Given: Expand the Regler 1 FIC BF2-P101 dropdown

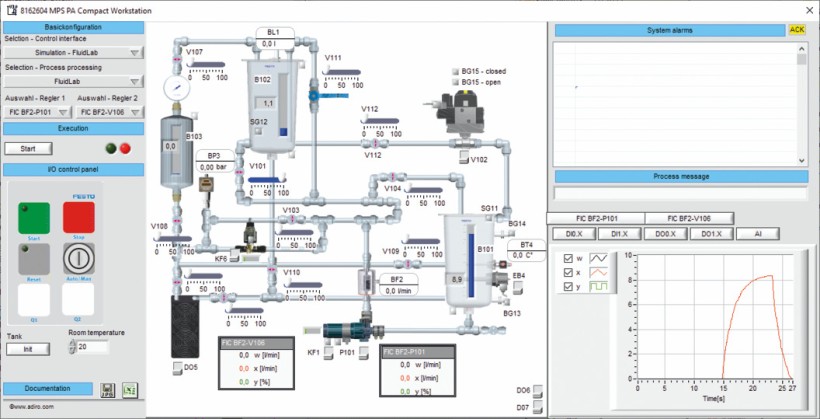Looking at the screenshot, I should click(x=37, y=112).
